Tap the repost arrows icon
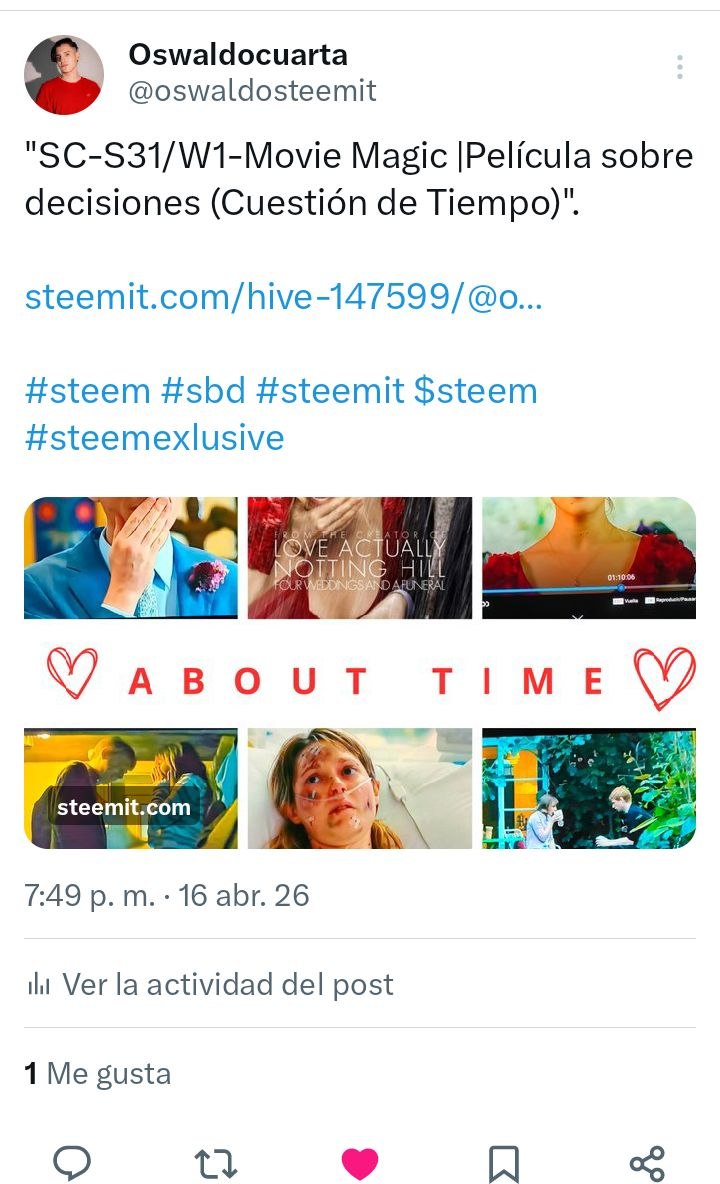 pyautogui.click(x=216, y=1163)
